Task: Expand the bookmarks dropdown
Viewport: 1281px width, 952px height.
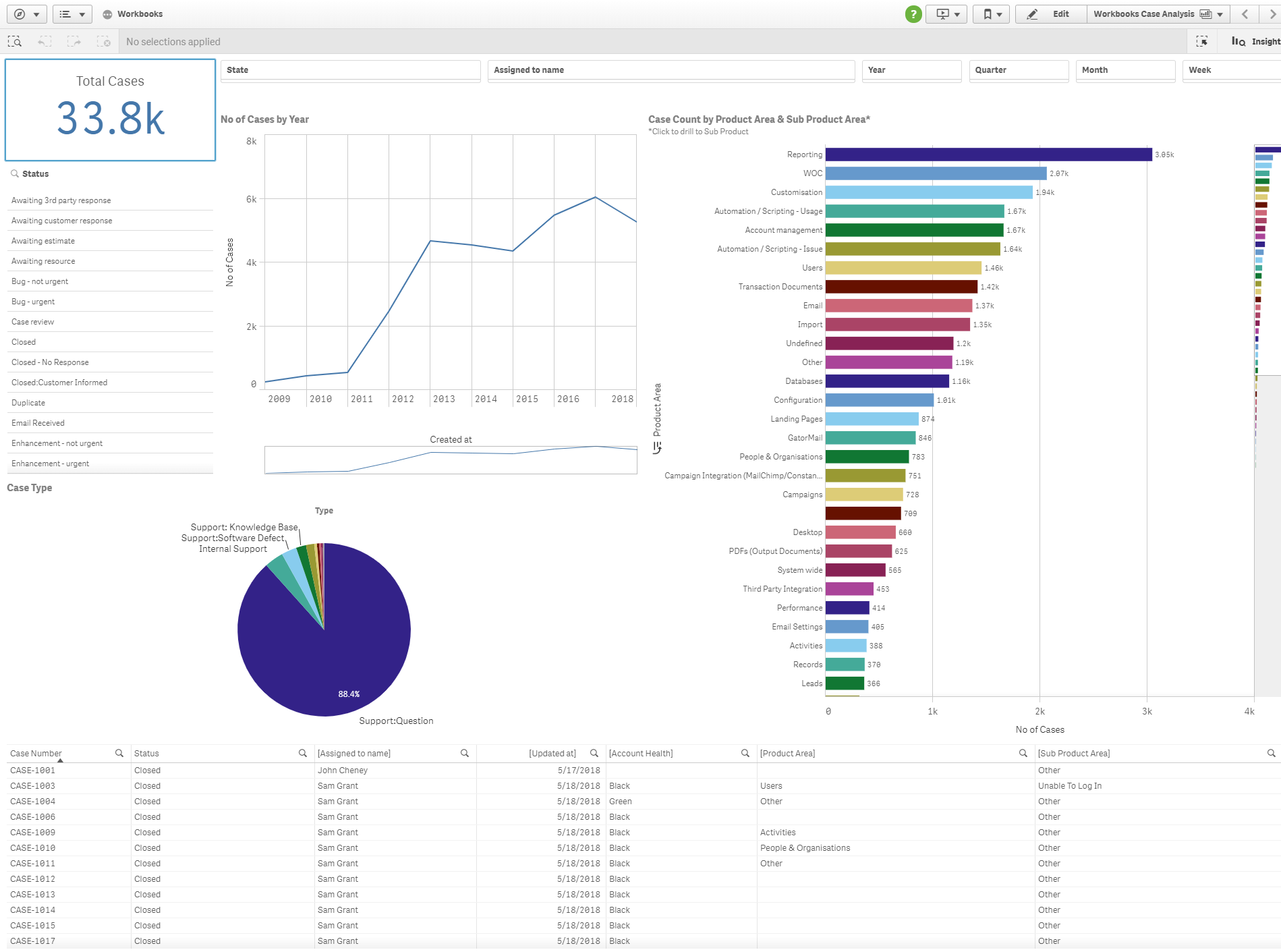Action: click(991, 14)
